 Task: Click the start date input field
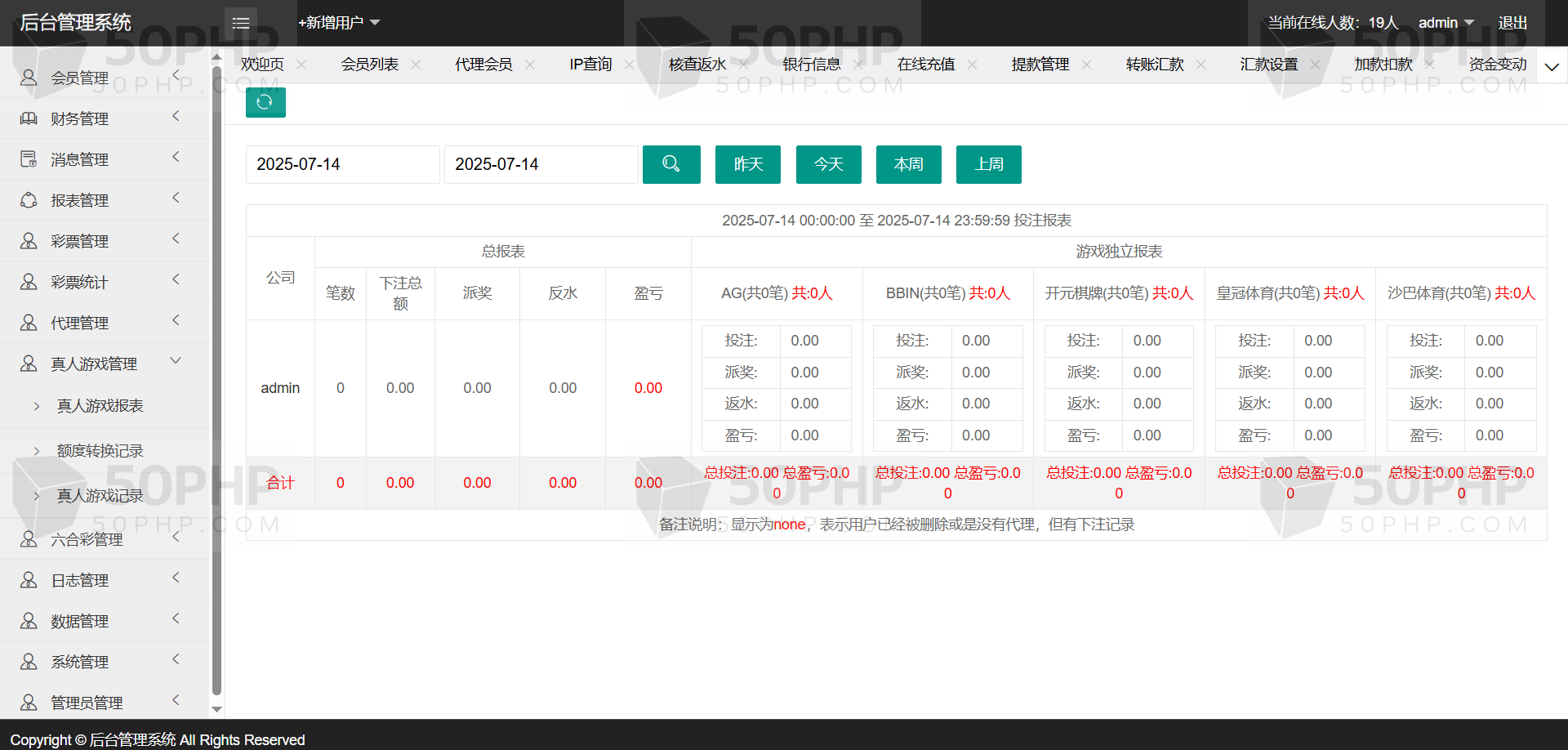[342, 164]
